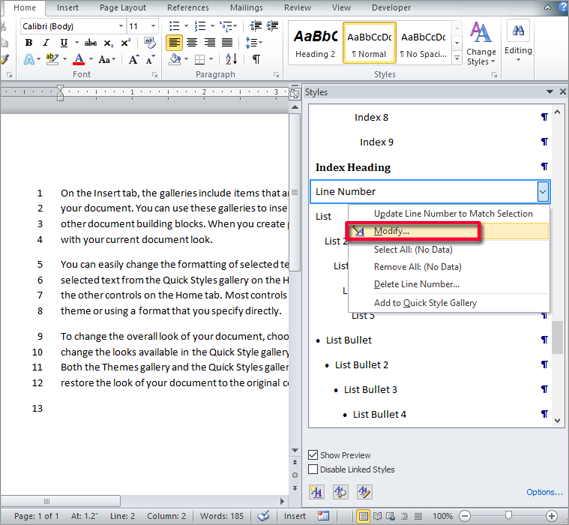The image size is (569, 525).
Task: Decrease paragraph indent
Action: pos(256,26)
